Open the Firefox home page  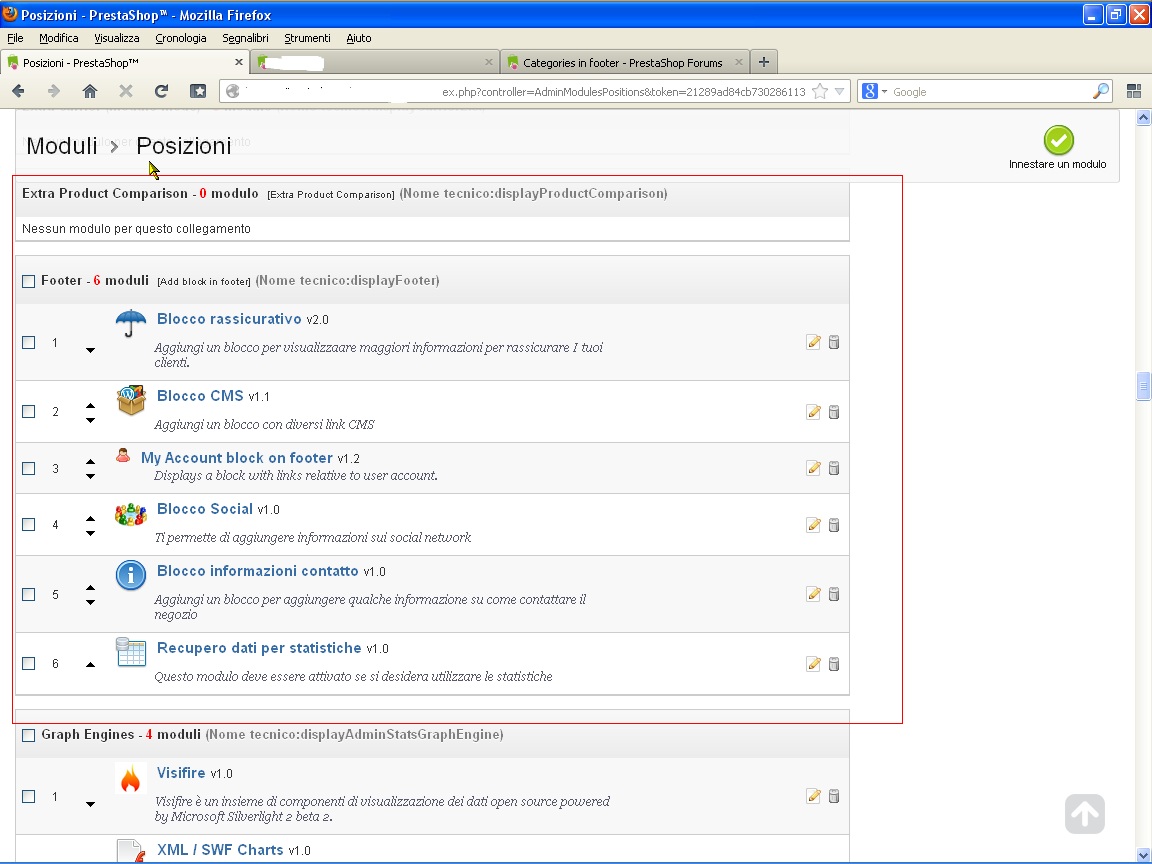click(x=90, y=91)
